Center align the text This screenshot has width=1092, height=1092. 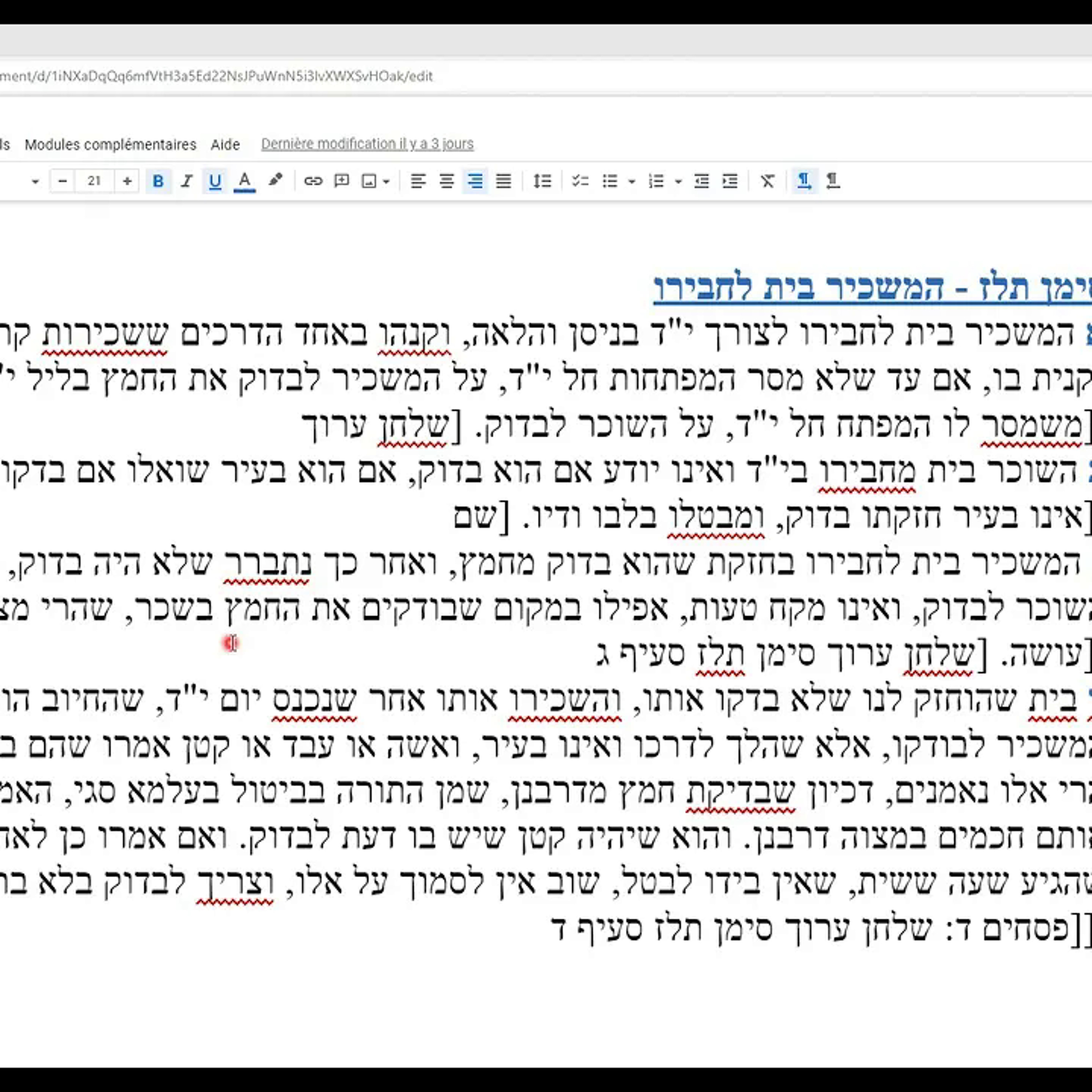point(447,181)
